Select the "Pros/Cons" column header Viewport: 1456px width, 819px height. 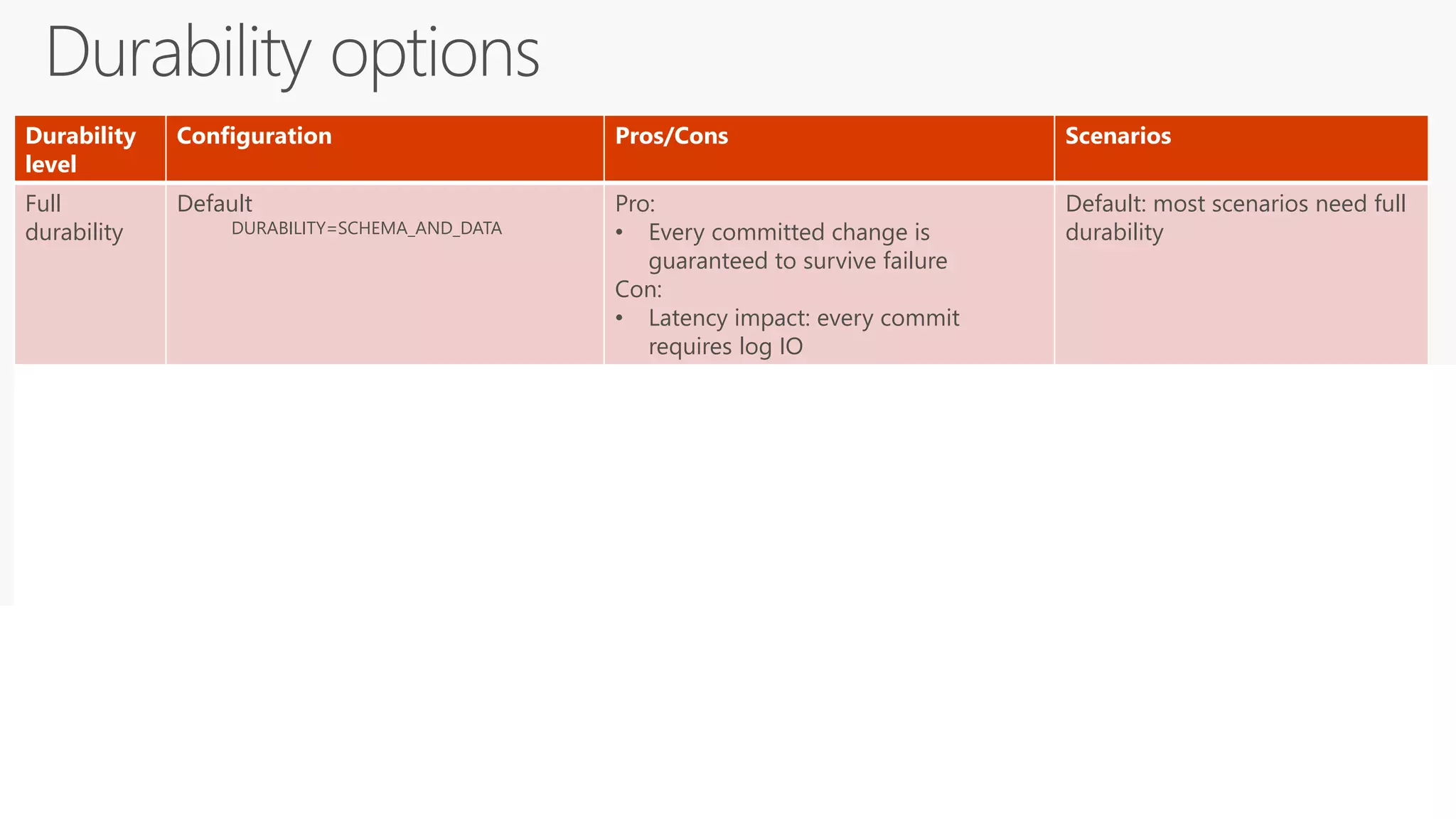click(671, 136)
